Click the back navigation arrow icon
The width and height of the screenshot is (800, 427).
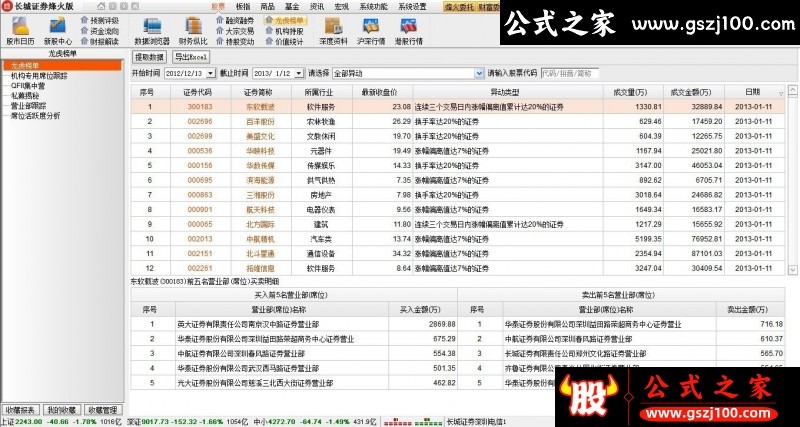112,7
